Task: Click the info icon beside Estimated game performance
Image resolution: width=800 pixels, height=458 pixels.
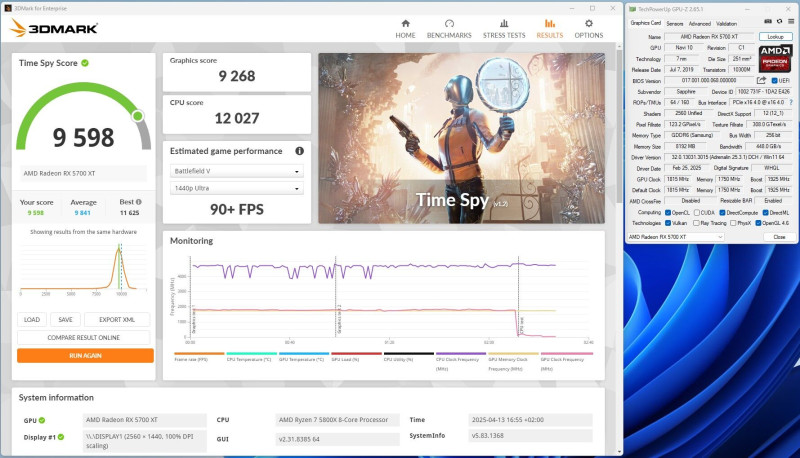Action: point(299,151)
